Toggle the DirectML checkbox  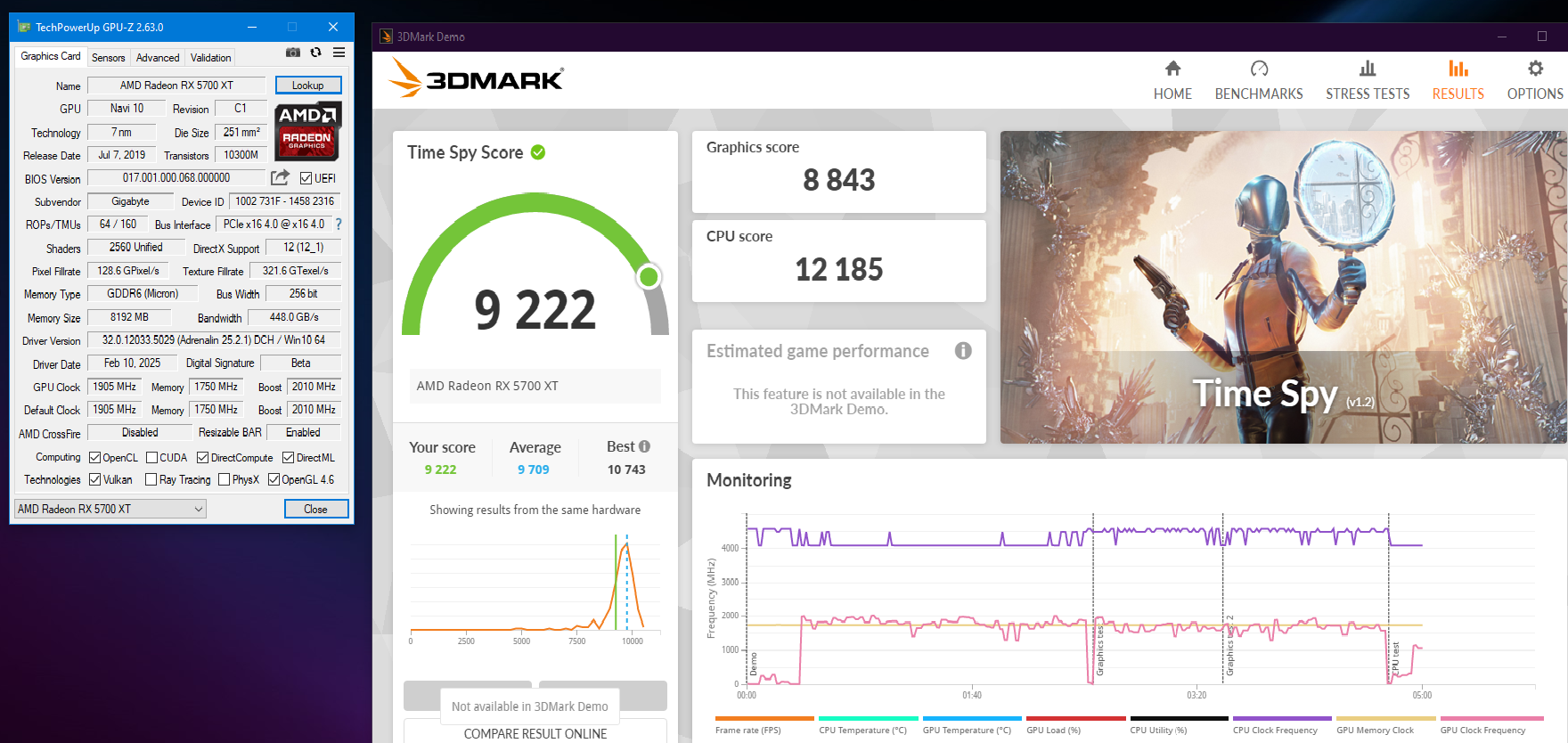tap(288, 458)
